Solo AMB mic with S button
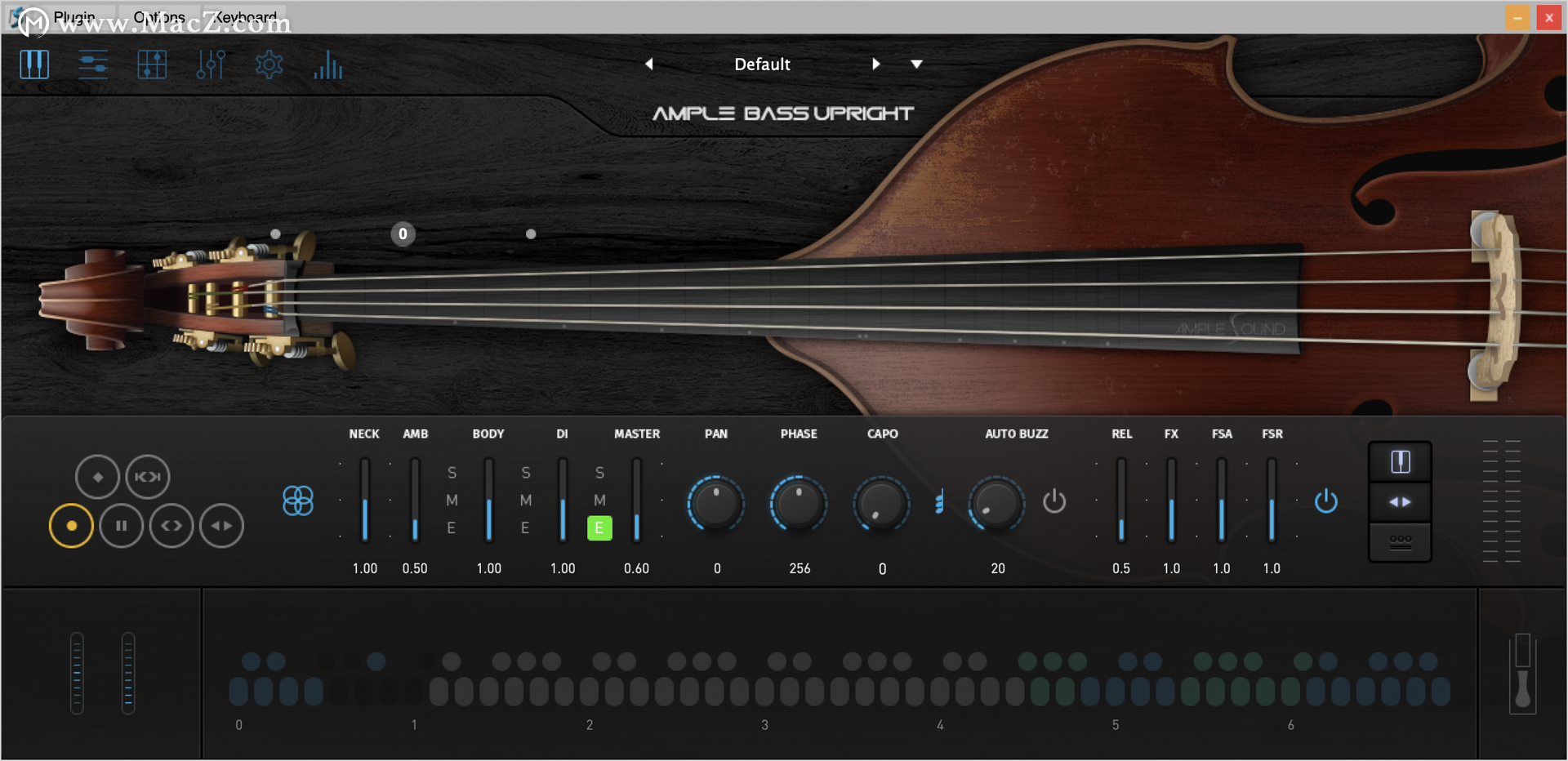Image resolution: width=1568 pixels, height=761 pixels. (452, 473)
